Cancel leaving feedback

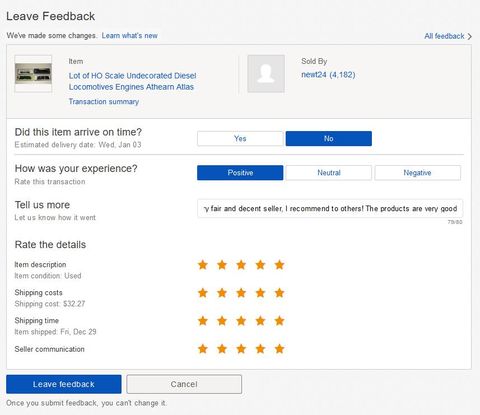click(184, 384)
